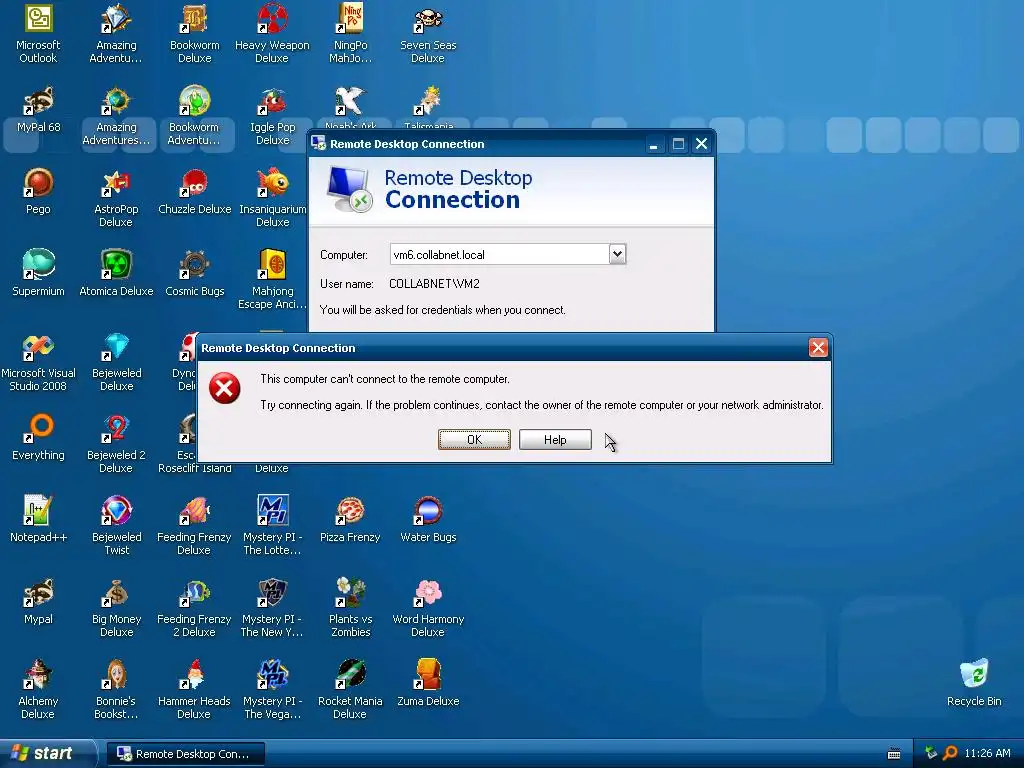Select the Microsoft Visual Studio 2008 icon
Screen dimensions: 1024x768
(38, 362)
